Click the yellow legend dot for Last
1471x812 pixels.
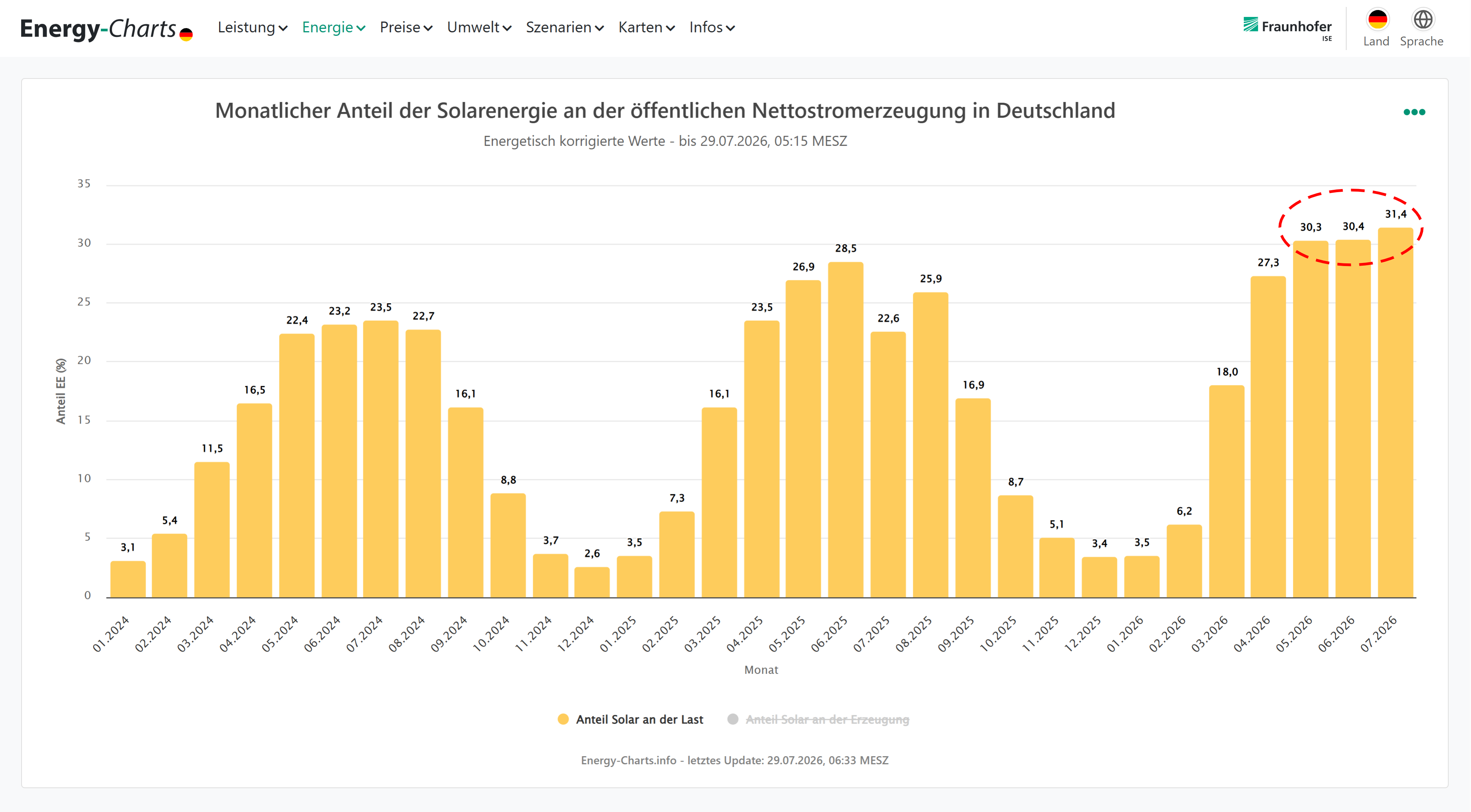tap(563, 719)
